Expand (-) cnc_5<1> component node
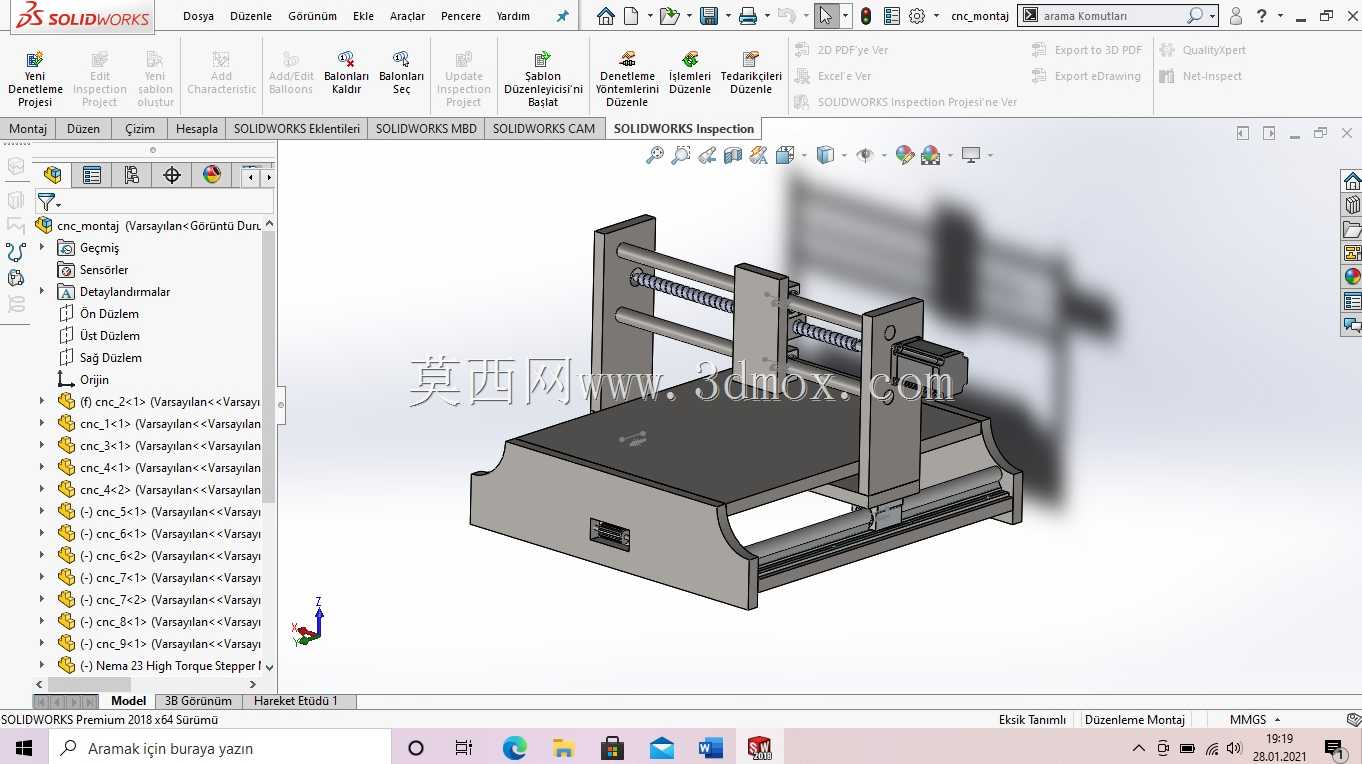 42,511
